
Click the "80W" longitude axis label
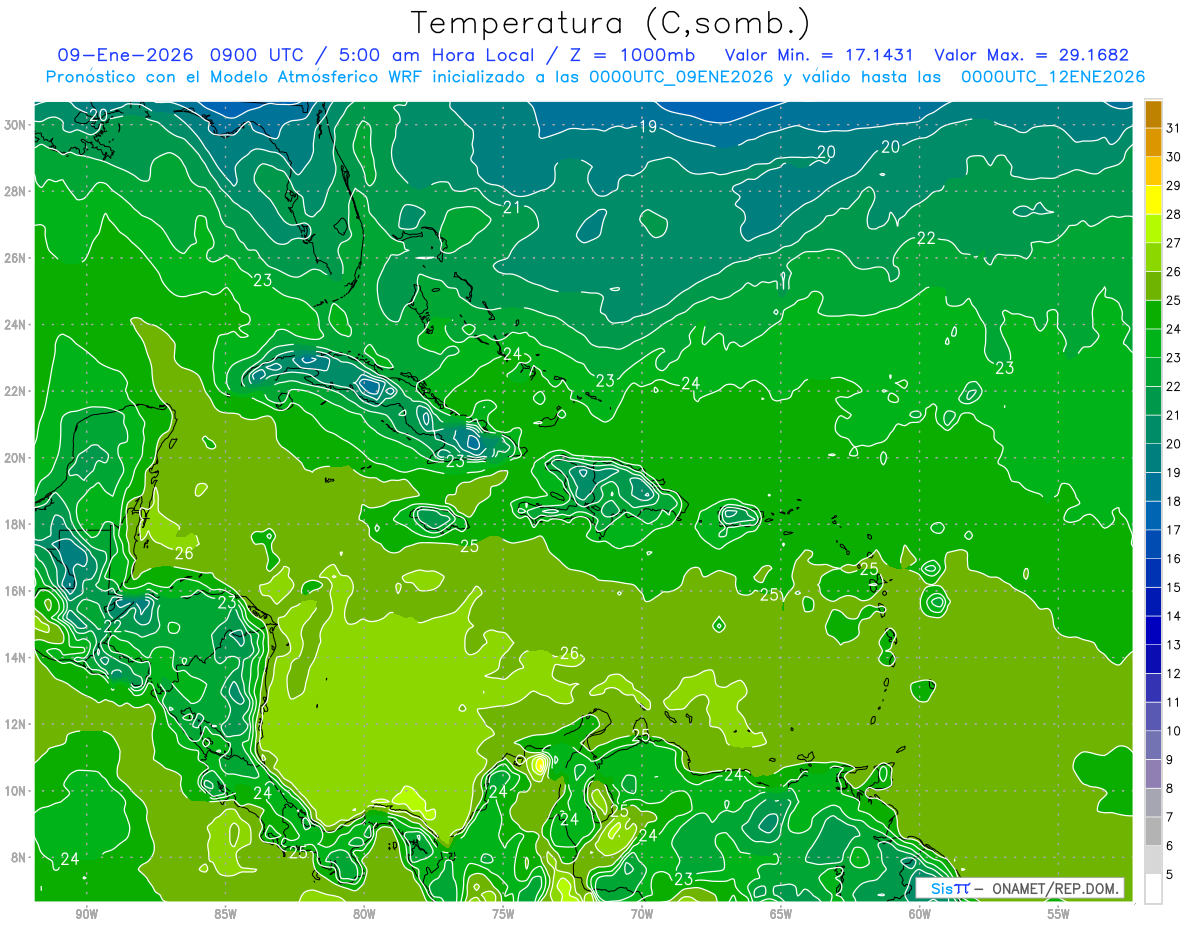tap(365, 914)
